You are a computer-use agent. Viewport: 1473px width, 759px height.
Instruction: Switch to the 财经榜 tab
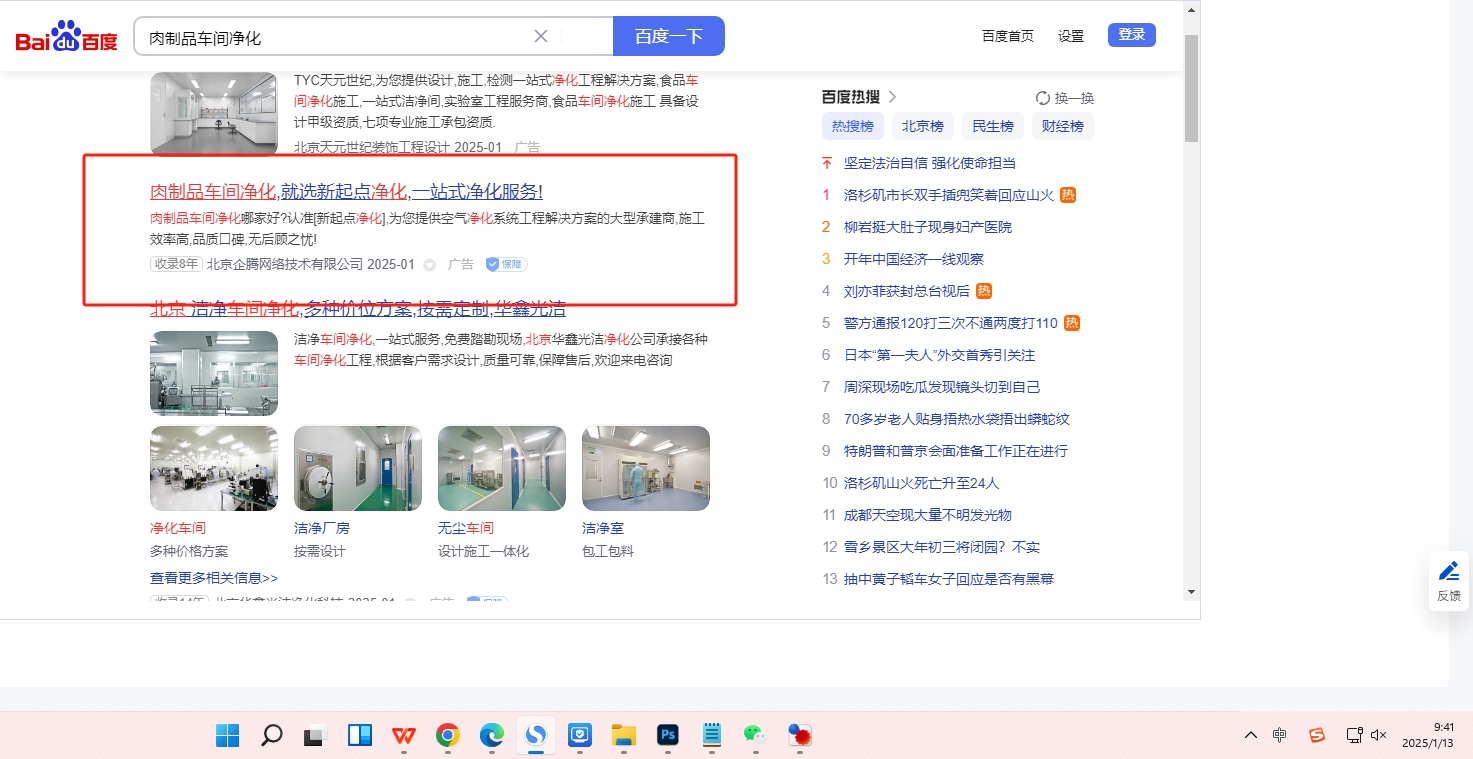pos(1063,126)
